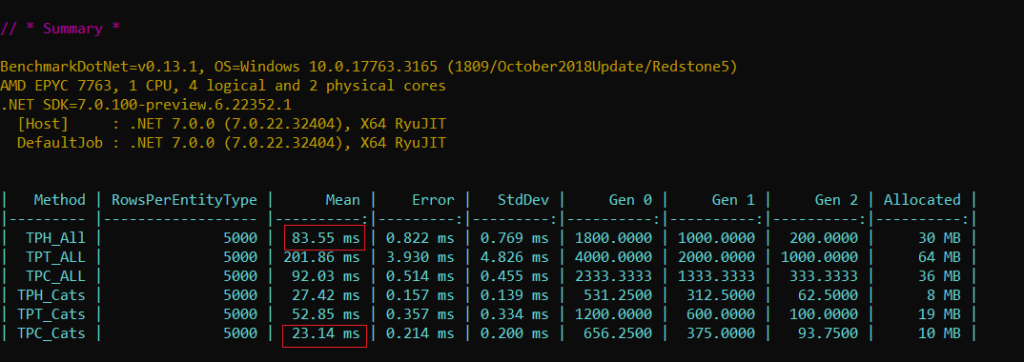This screenshot has width=1024, height=362.
Task: Click the Error column header
Action: point(433,199)
